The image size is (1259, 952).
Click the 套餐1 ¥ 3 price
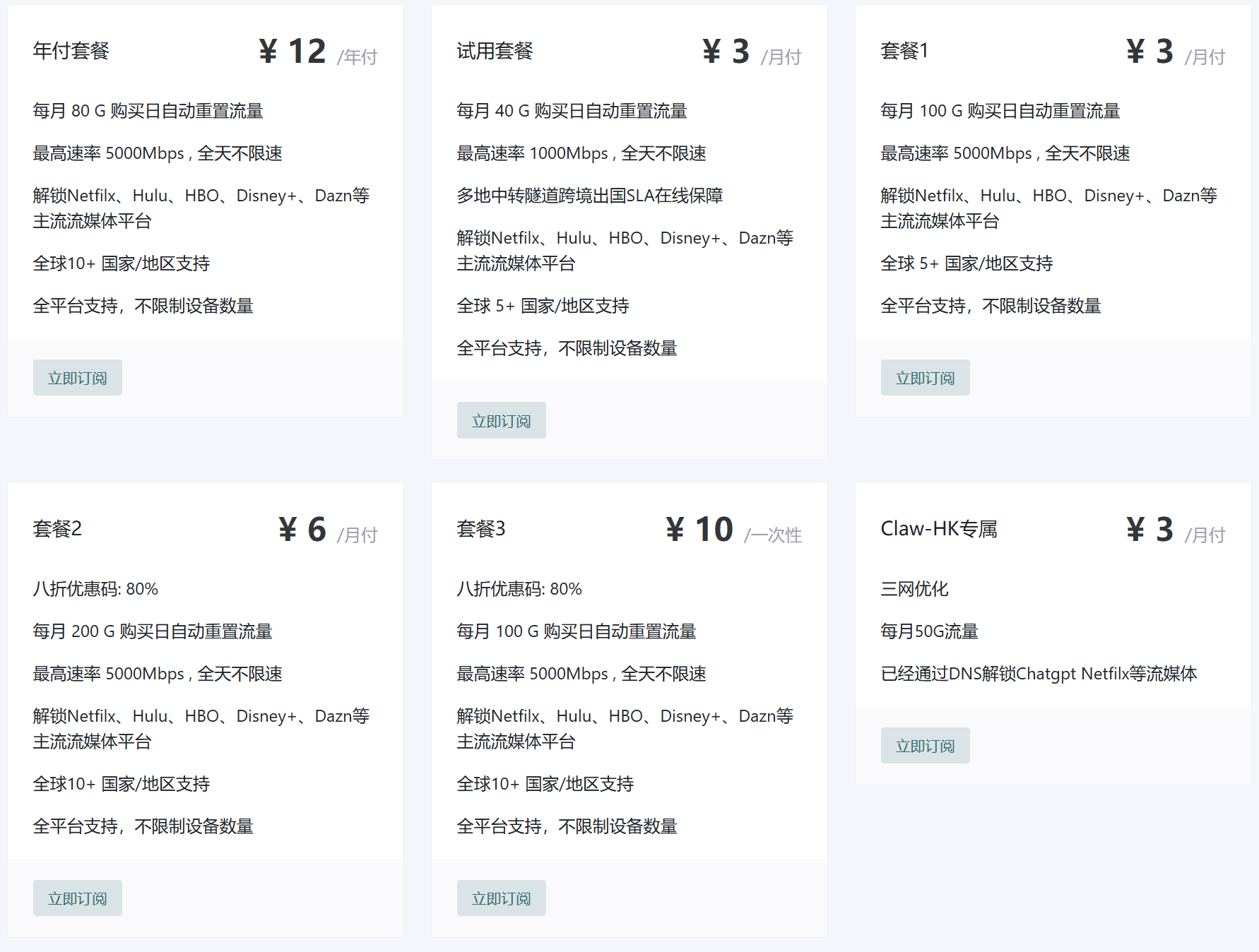coord(1176,52)
